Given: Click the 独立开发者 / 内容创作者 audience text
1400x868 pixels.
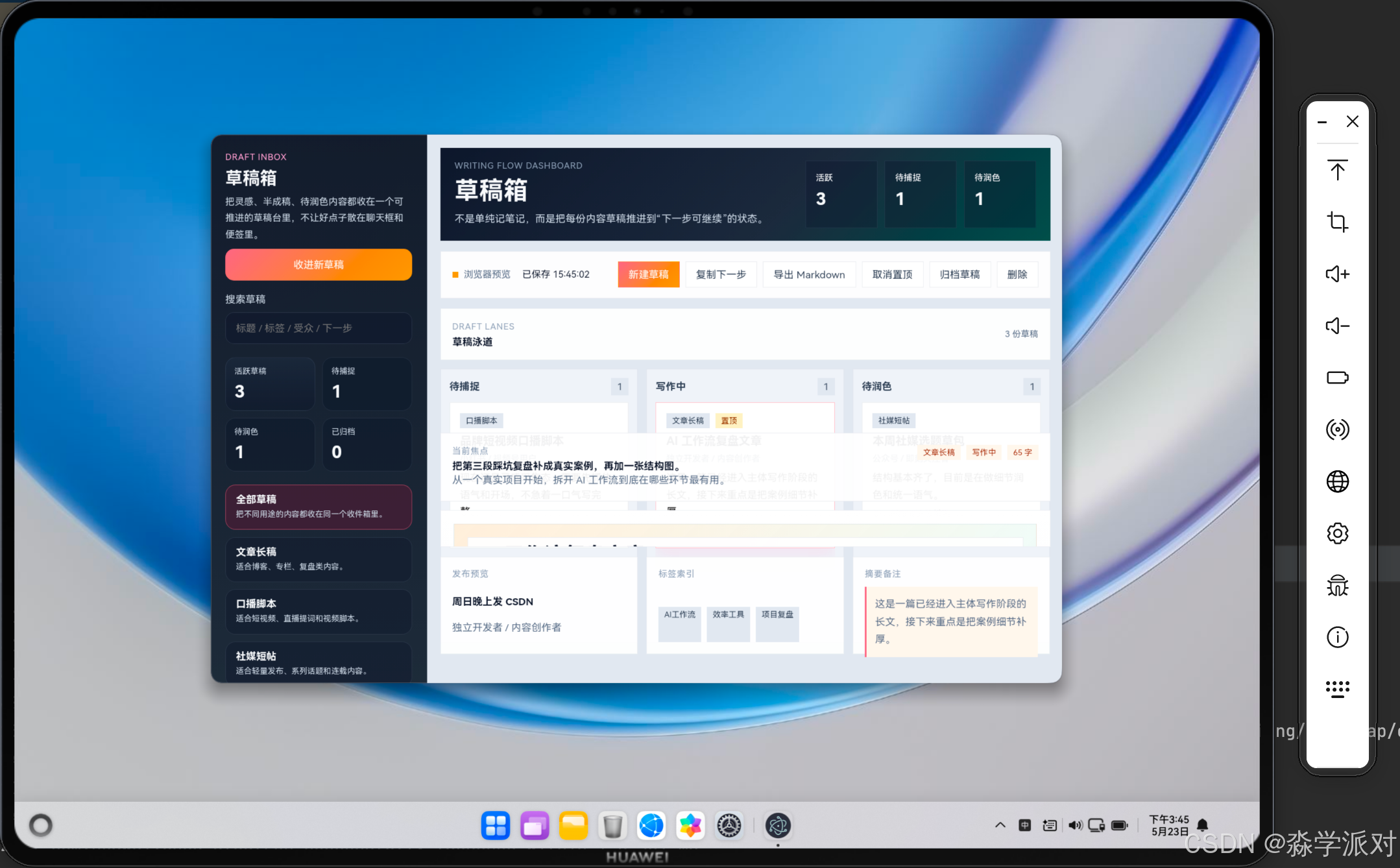Looking at the screenshot, I should [507, 627].
